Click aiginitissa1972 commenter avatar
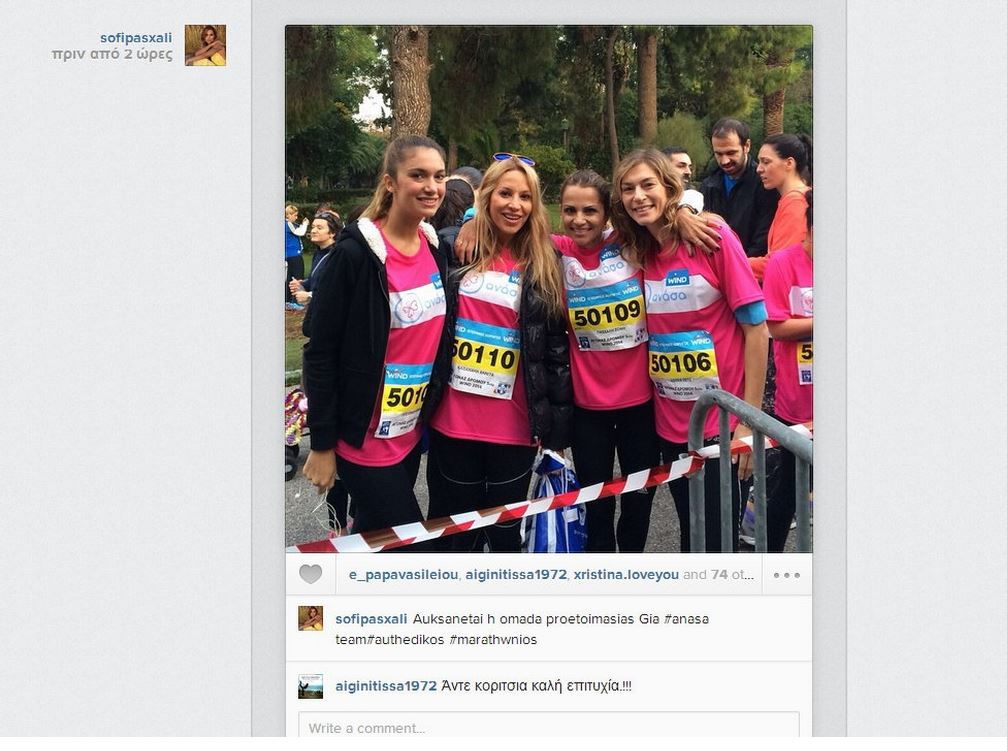 tap(311, 686)
